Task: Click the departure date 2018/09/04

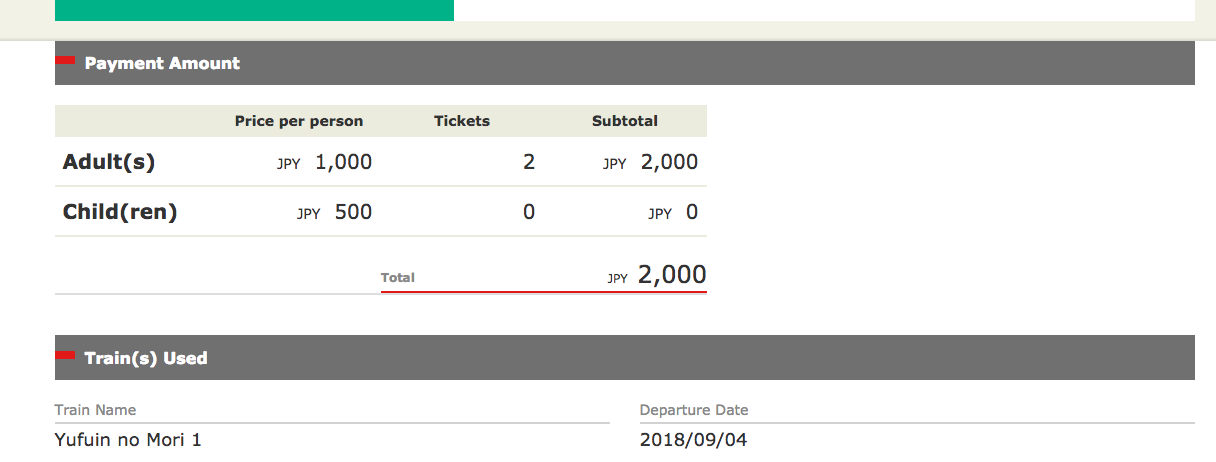Action: 693,440
